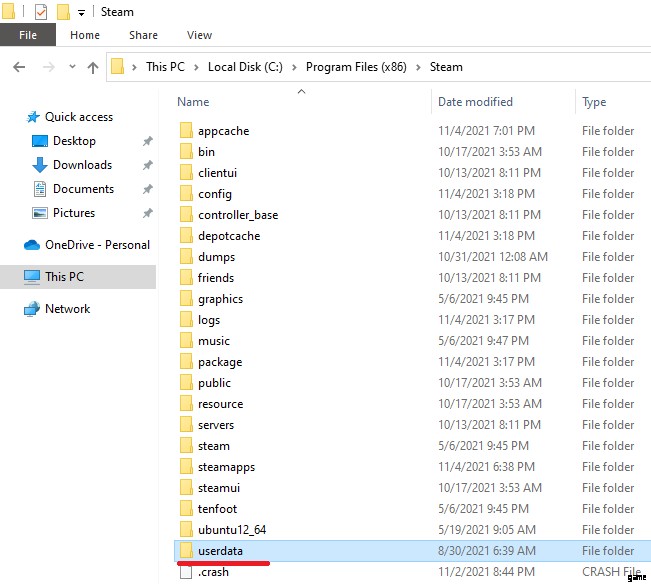Sort files by Name column header
651x584 pixels.
coord(193,102)
